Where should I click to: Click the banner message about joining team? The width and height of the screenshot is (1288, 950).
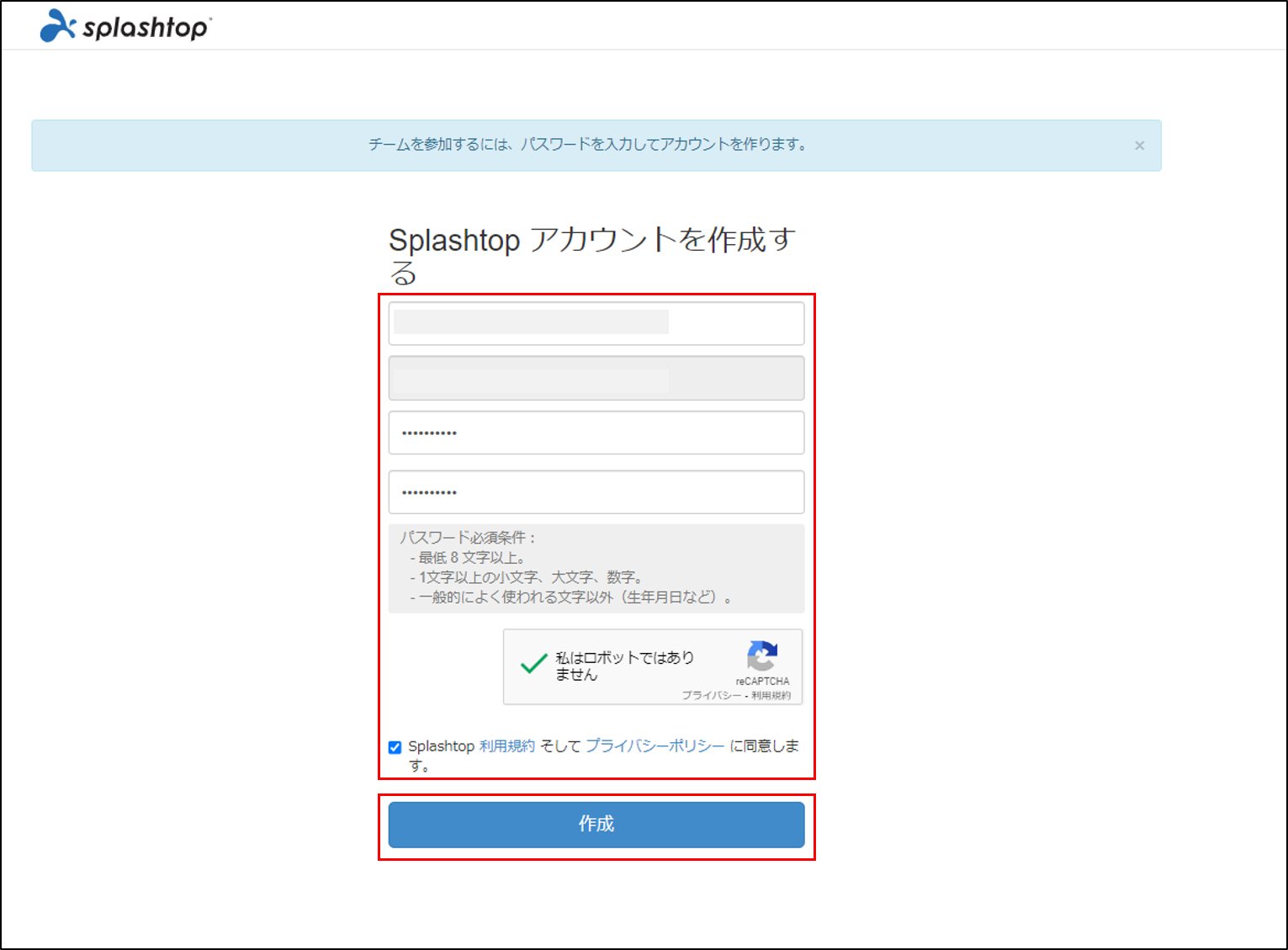588,145
